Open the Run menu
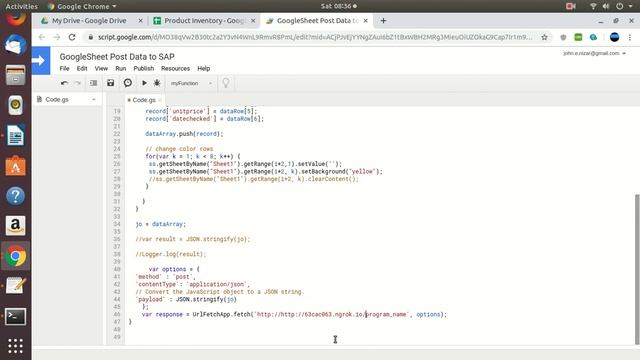The width and height of the screenshot is (640, 360). [x=120, y=69]
